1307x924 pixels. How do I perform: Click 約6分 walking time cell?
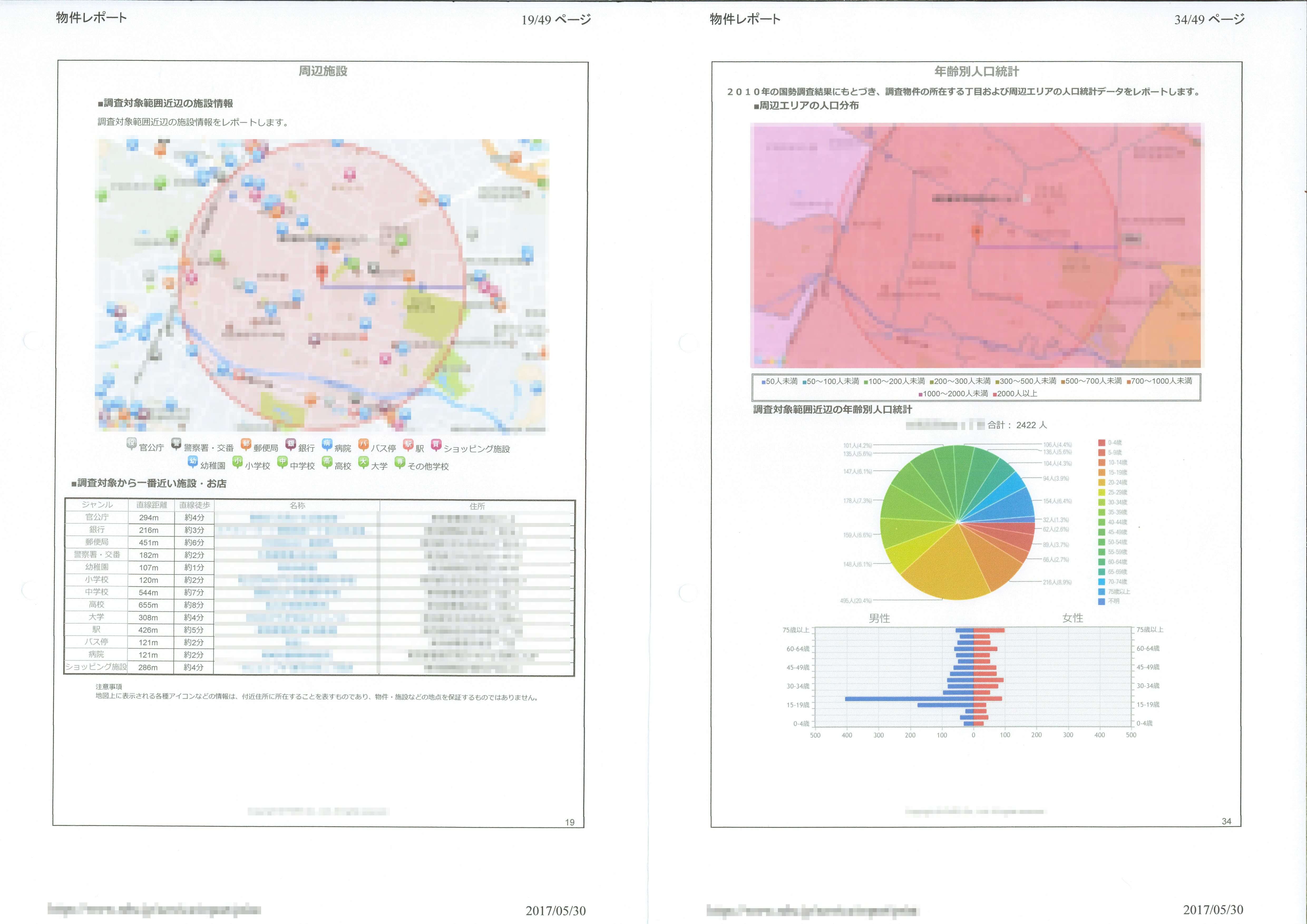194,542
